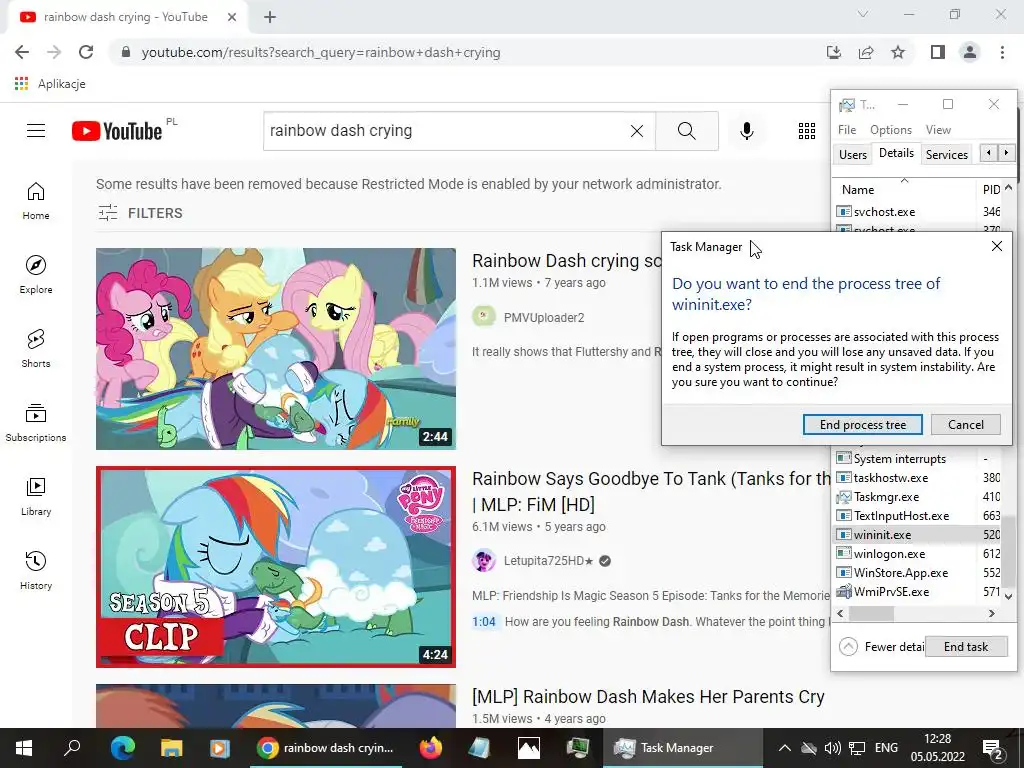
Task: Open Windows taskbar search
Action: (x=72, y=748)
